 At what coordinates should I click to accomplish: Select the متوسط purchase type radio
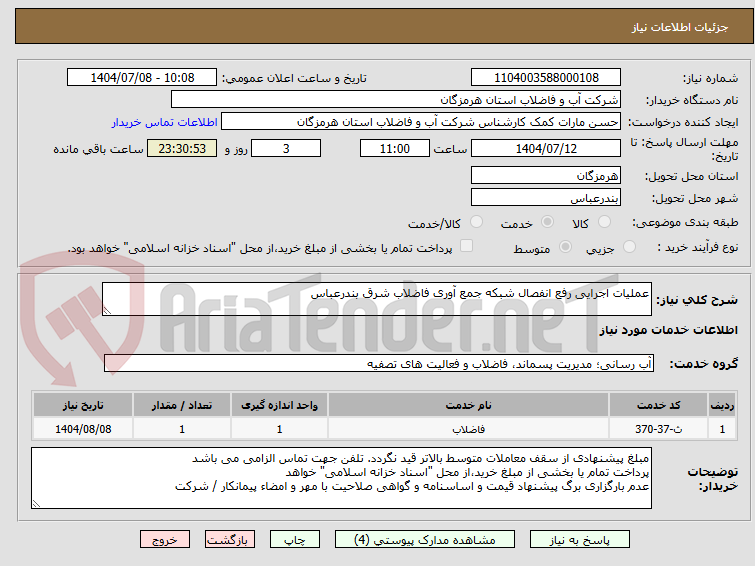click(x=565, y=247)
